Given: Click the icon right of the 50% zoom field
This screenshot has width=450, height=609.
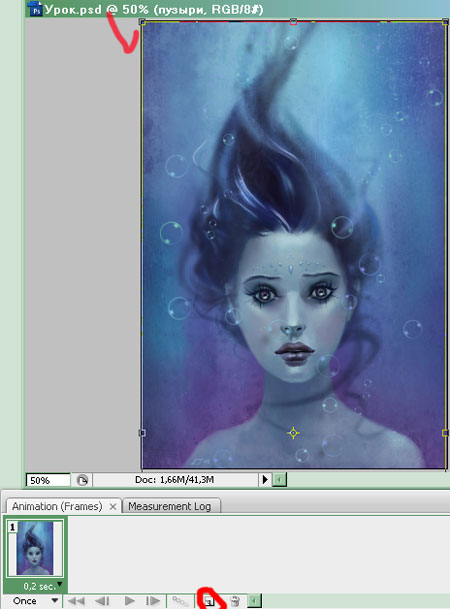Looking at the screenshot, I should pyautogui.click(x=82, y=480).
